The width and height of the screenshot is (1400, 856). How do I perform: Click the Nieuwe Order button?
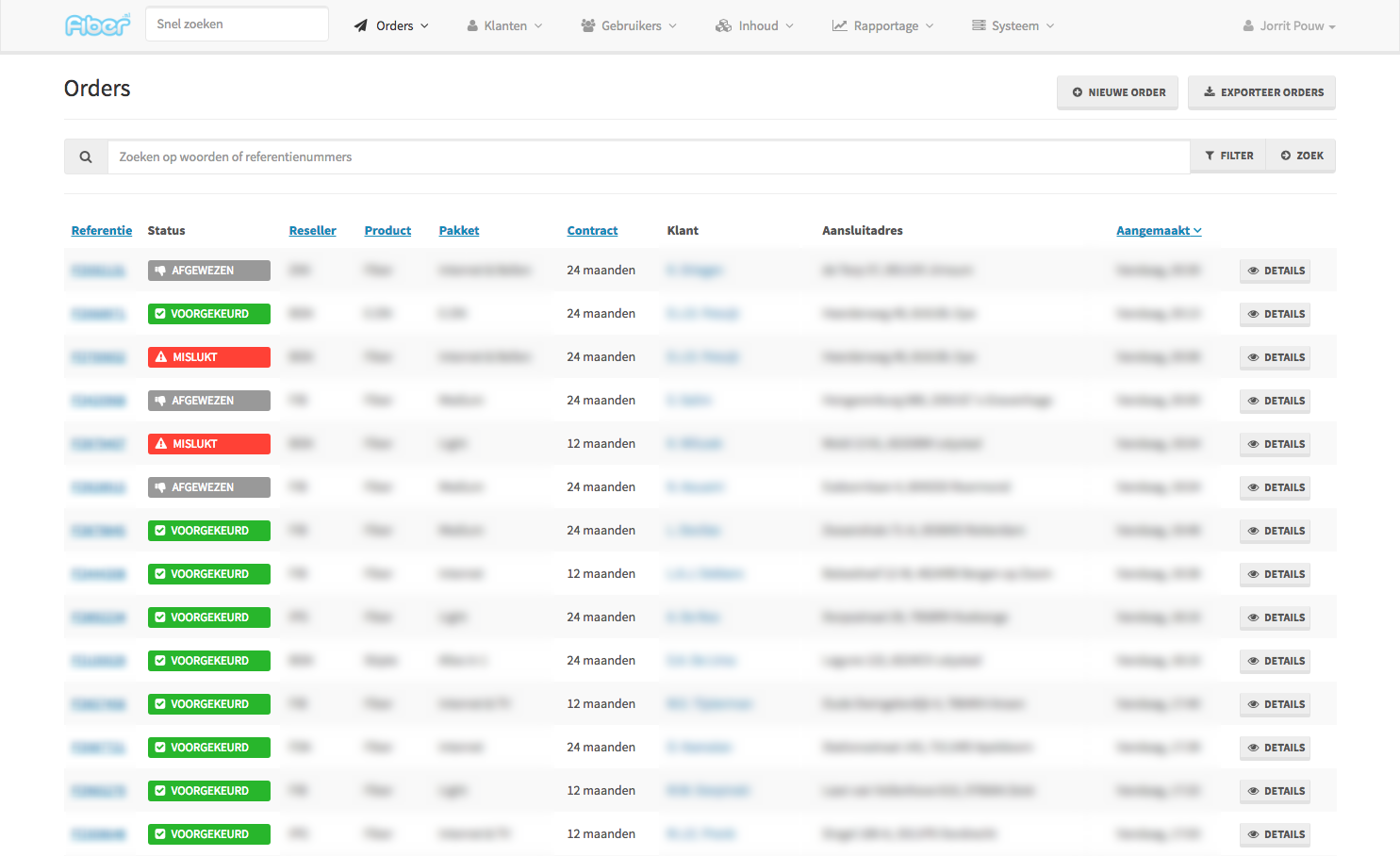click(1117, 92)
